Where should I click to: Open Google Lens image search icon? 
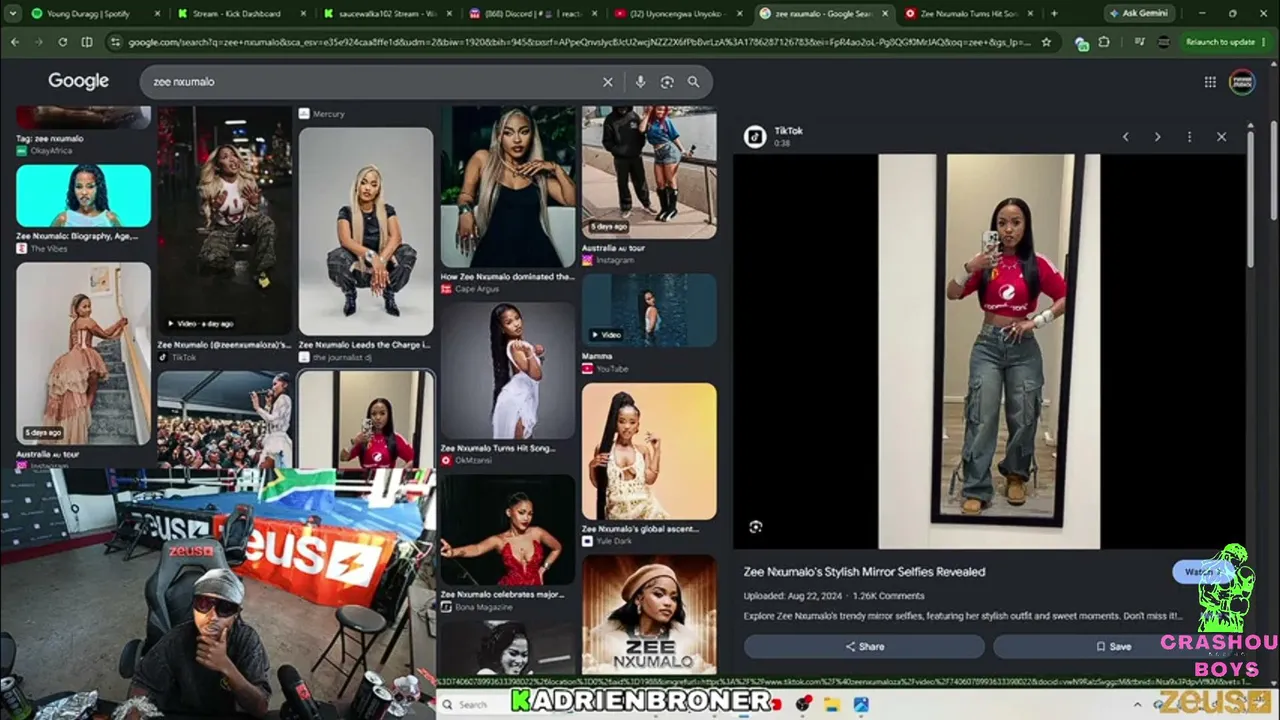[667, 82]
